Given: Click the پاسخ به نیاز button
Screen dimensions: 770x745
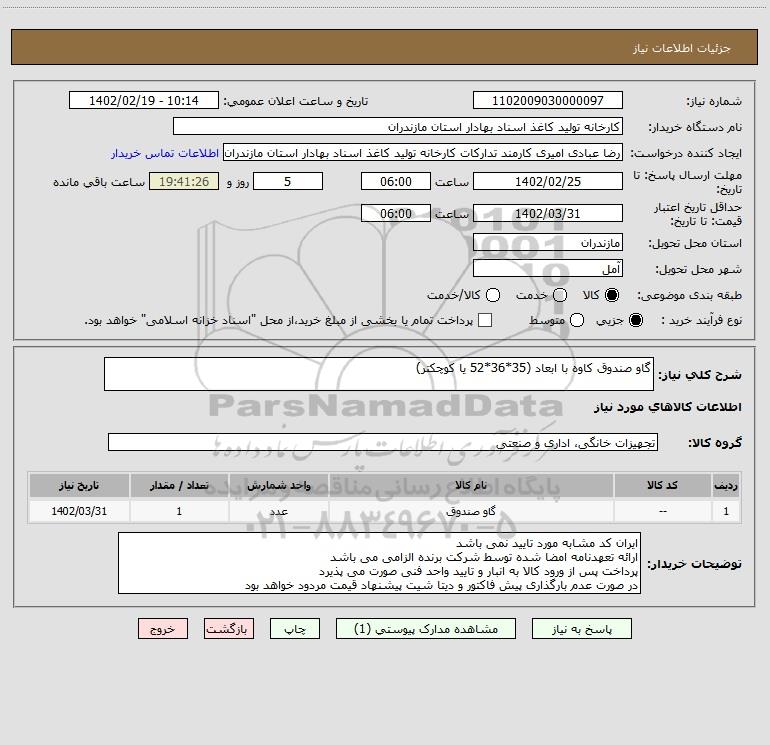Looking at the screenshot, I should coord(581,629).
